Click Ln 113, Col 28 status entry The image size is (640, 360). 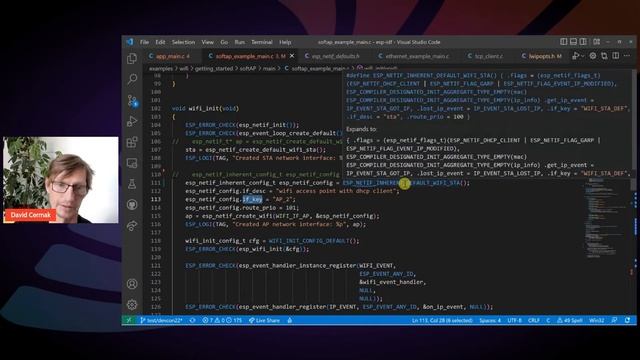(x=442, y=320)
